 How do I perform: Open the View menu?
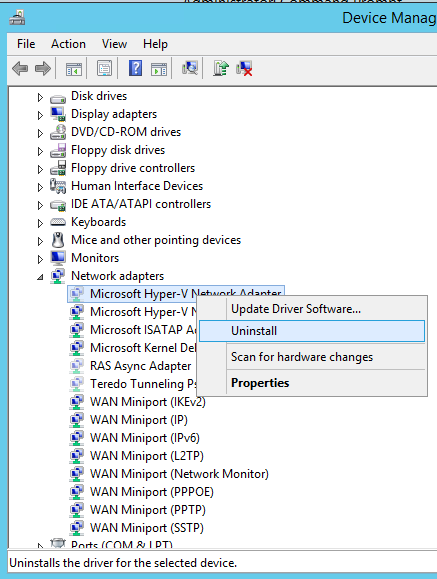(x=114, y=44)
